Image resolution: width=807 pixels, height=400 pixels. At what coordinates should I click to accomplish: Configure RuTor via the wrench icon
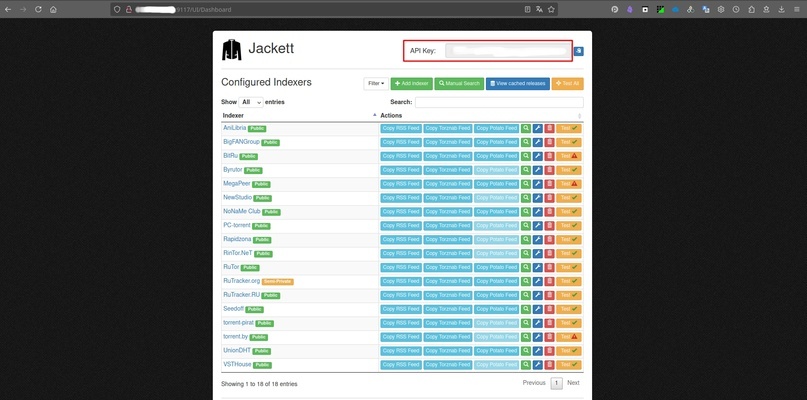(537, 267)
